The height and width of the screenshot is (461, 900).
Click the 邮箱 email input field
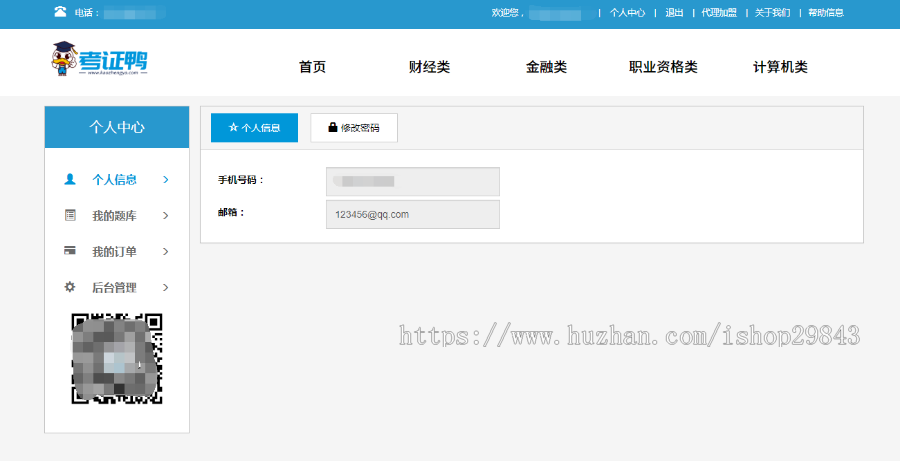412,214
